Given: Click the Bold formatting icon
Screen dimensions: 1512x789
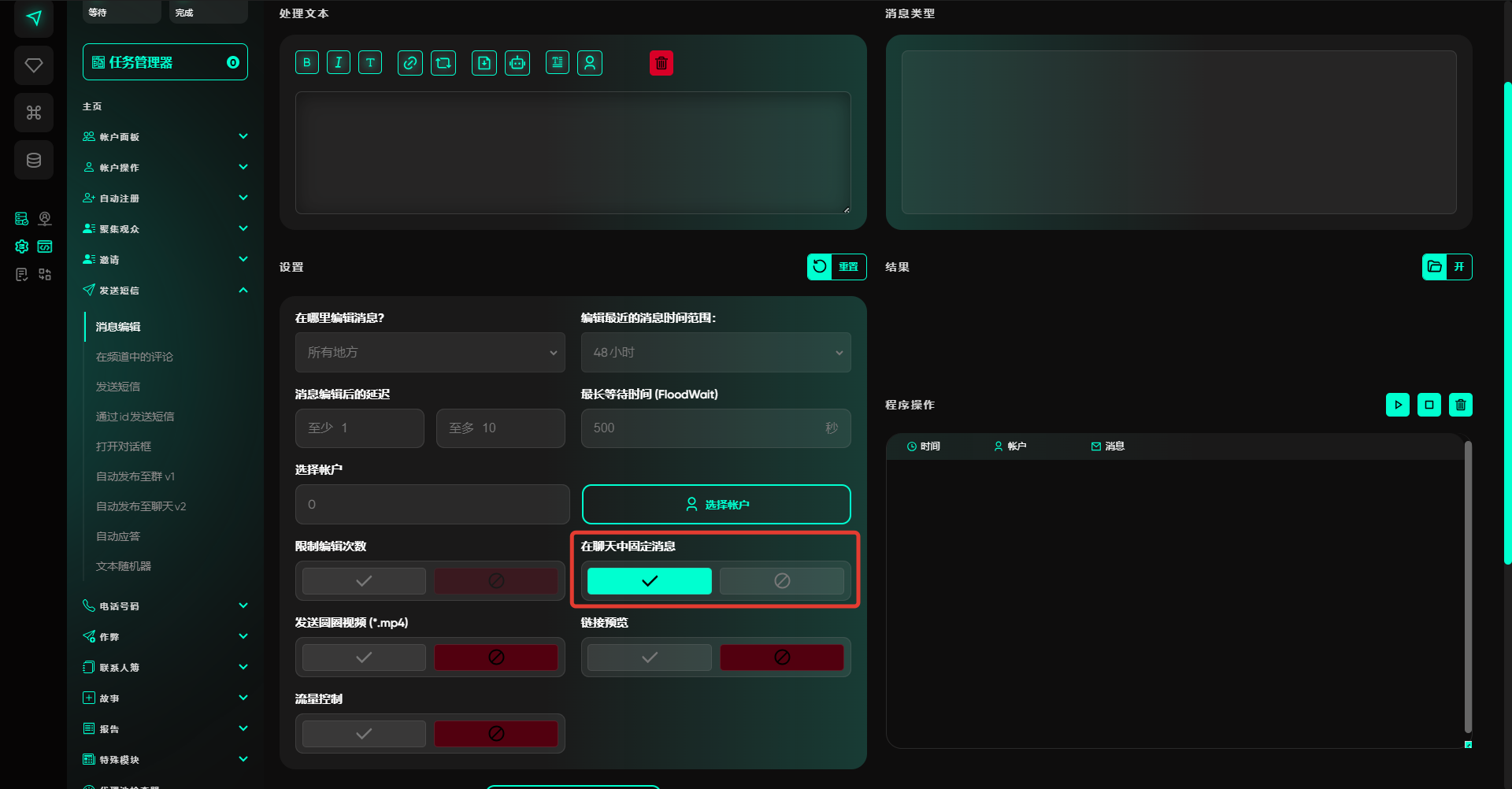Looking at the screenshot, I should click(307, 63).
